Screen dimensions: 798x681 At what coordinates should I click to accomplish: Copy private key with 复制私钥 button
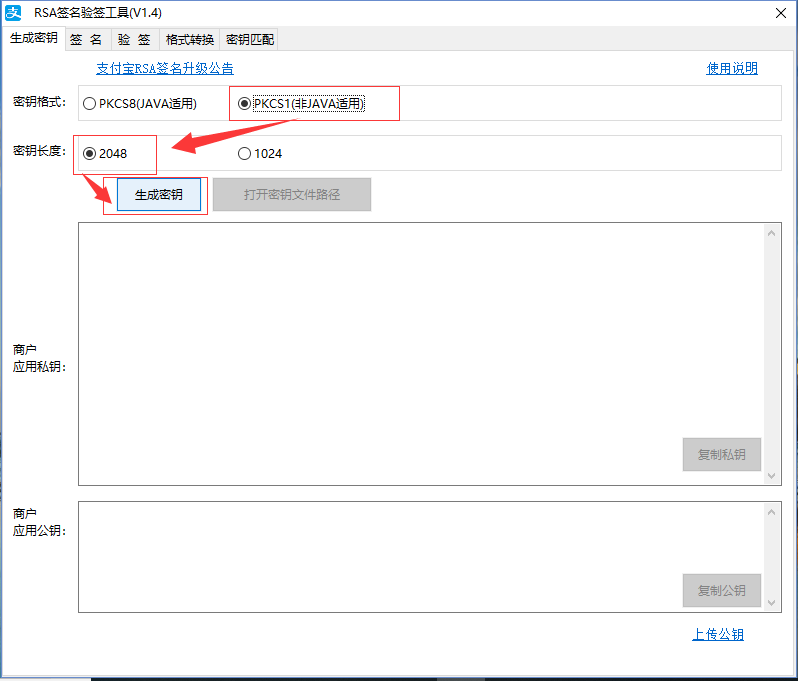[721, 454]
